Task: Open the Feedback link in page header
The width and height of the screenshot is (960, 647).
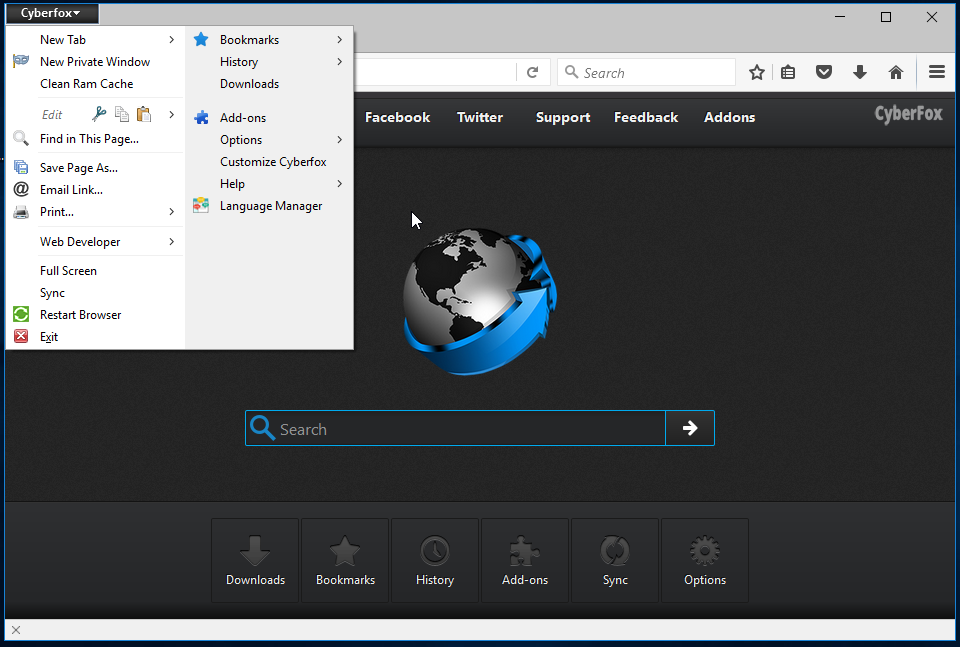Action: tap(646, 117)
